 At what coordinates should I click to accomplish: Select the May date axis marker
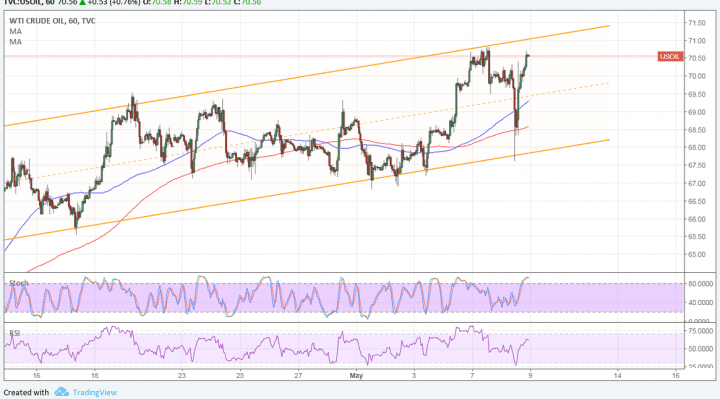356,376
